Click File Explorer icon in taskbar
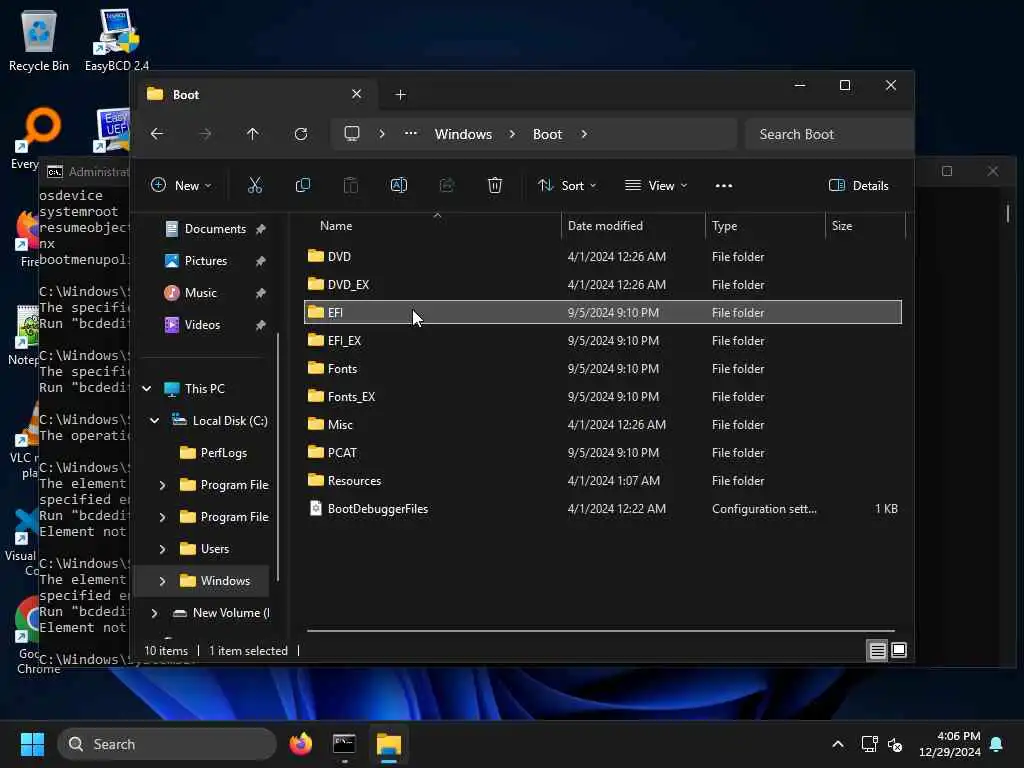This screenshot has height=768, width=1024. pos(389,744)
